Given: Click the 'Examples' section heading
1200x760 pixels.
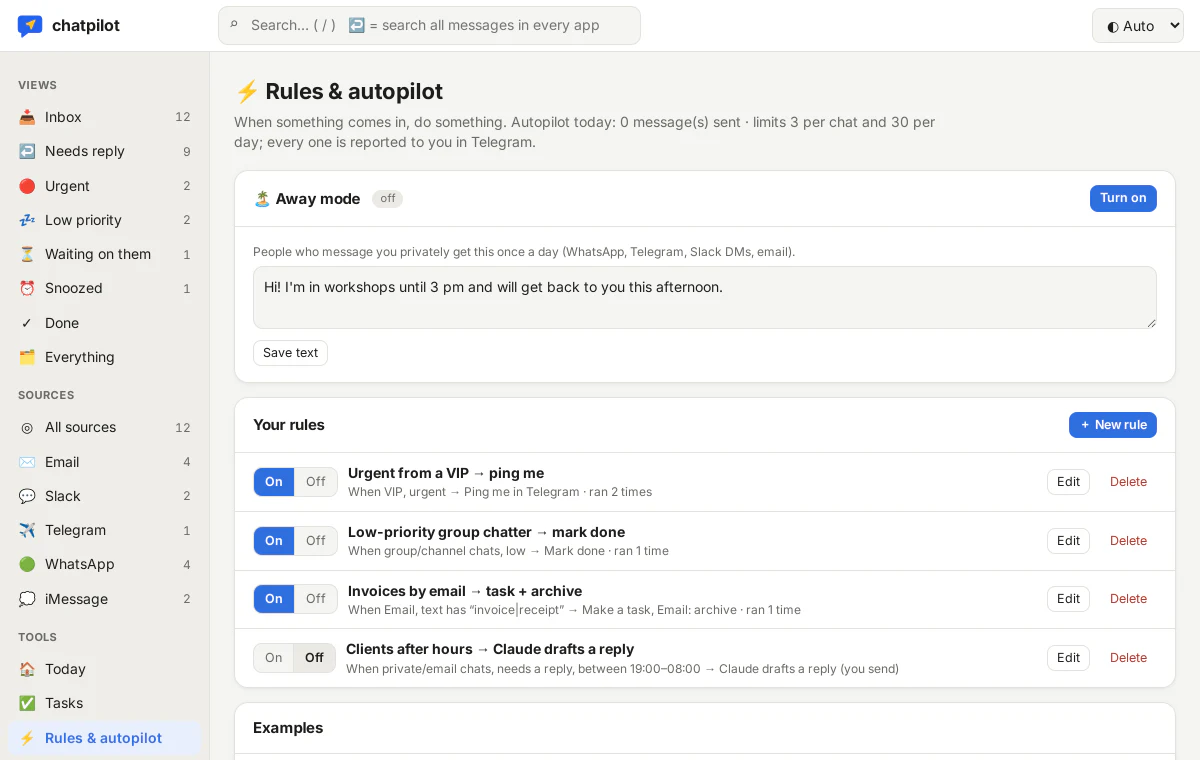Looking at the screenshot, I should pyautogui.click(x=288, y=728).
